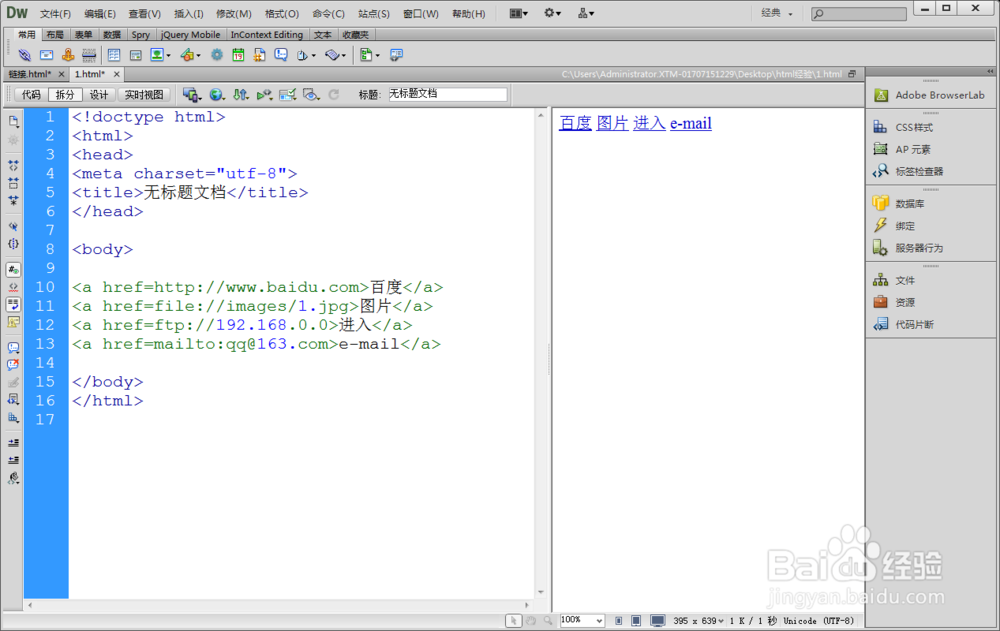Toggle Word Wrap in coding toolbar

[13, 304]
